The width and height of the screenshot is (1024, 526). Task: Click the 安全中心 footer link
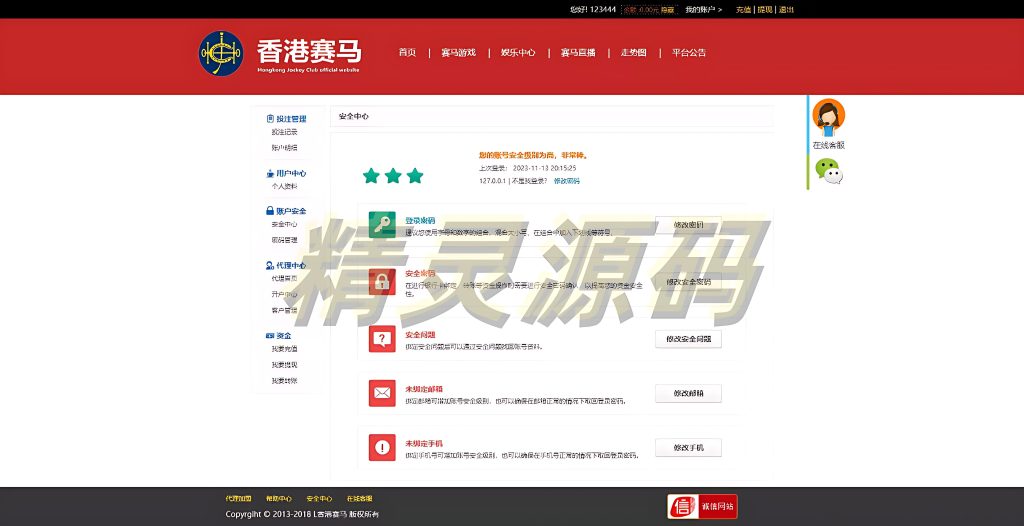[x=319, y=499]
